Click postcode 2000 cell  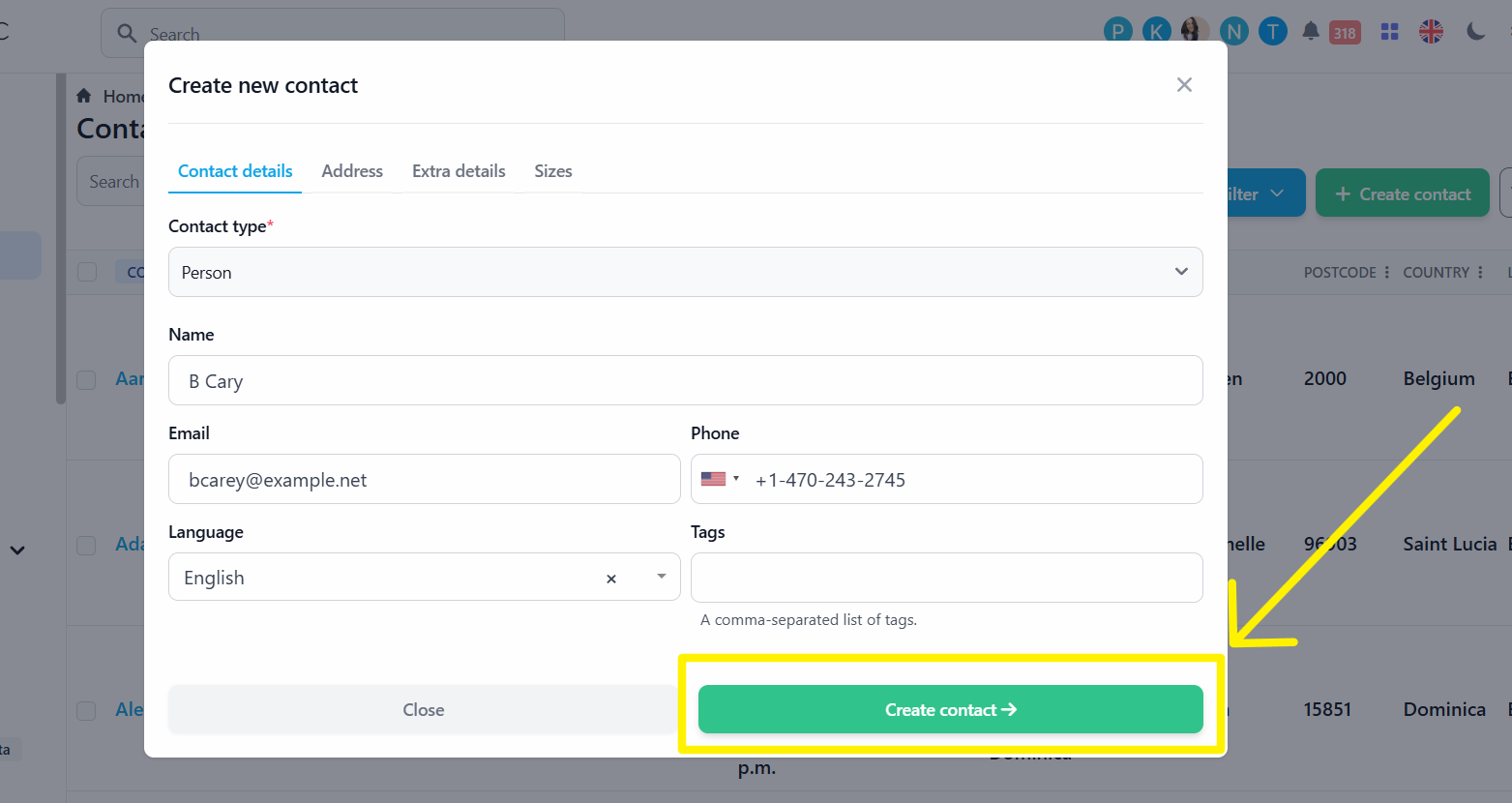1325,379
